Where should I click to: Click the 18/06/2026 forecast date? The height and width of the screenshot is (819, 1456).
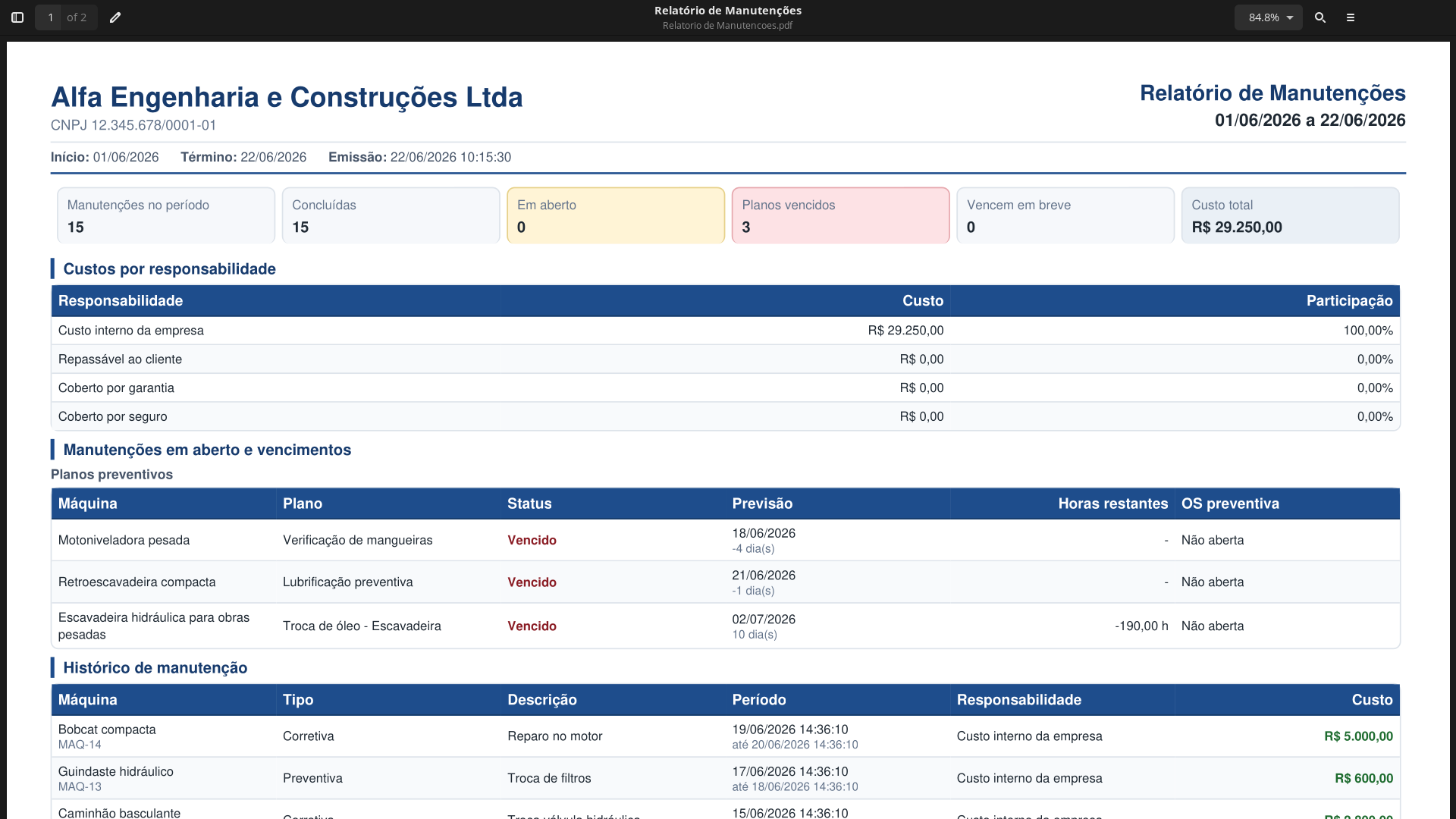click(764, 534)
